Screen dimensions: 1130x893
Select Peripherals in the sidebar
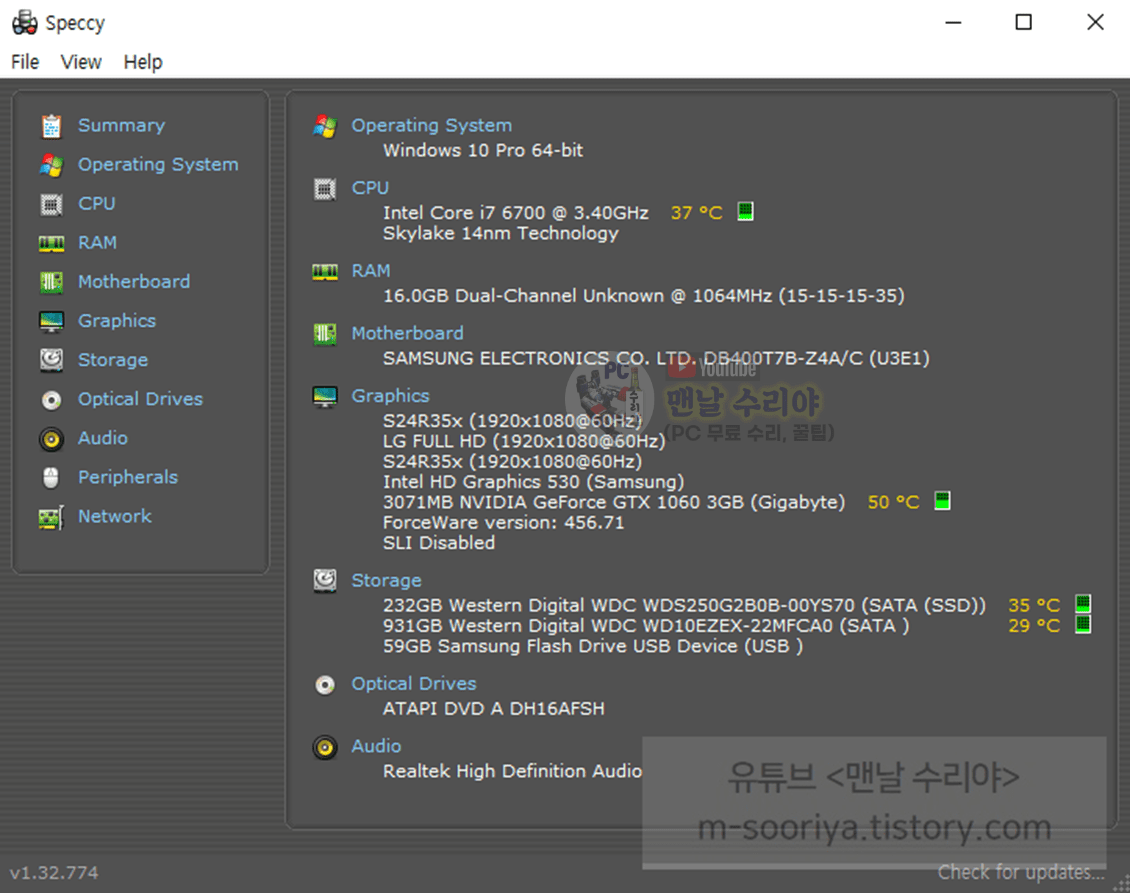tap(128, 477)
